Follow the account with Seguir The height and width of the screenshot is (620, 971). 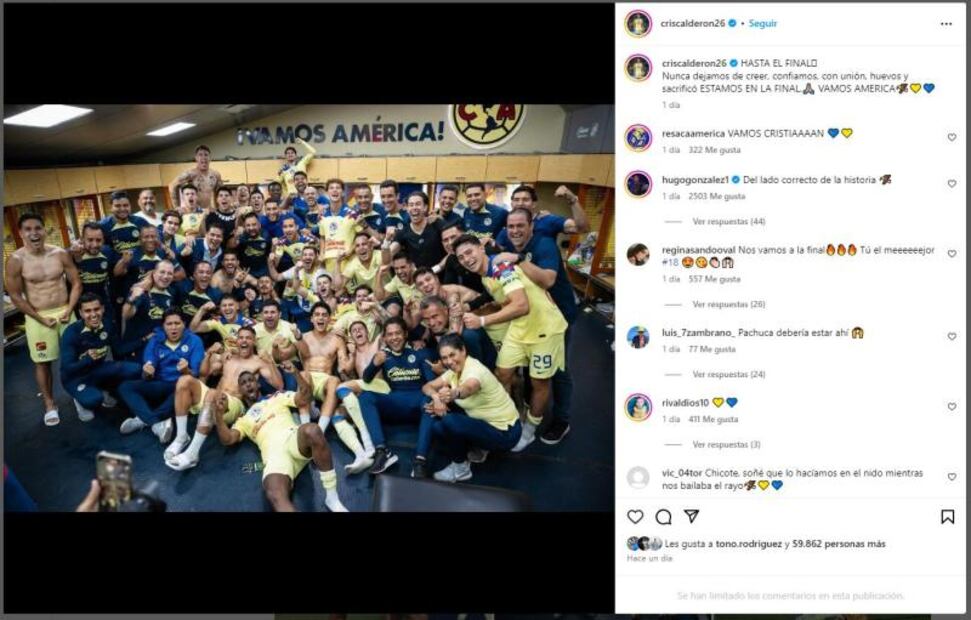(763, 24)
